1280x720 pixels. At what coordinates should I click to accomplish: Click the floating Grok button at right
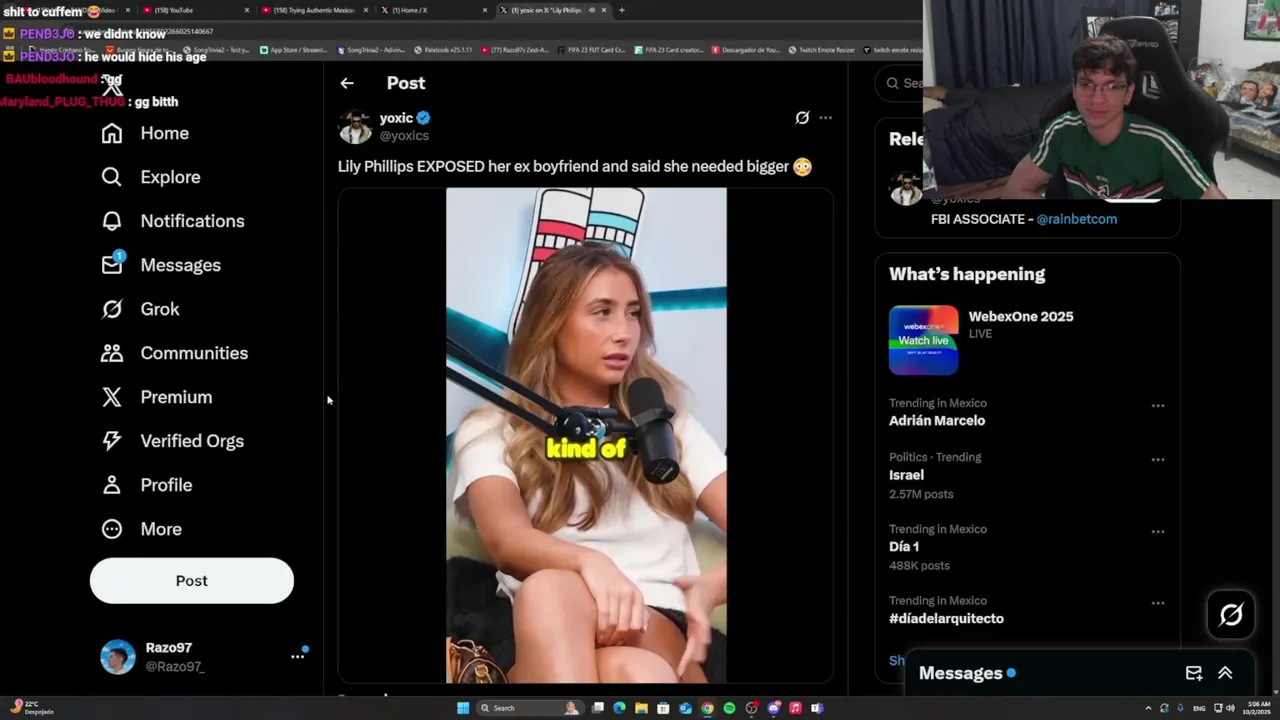coord(1231,615)
